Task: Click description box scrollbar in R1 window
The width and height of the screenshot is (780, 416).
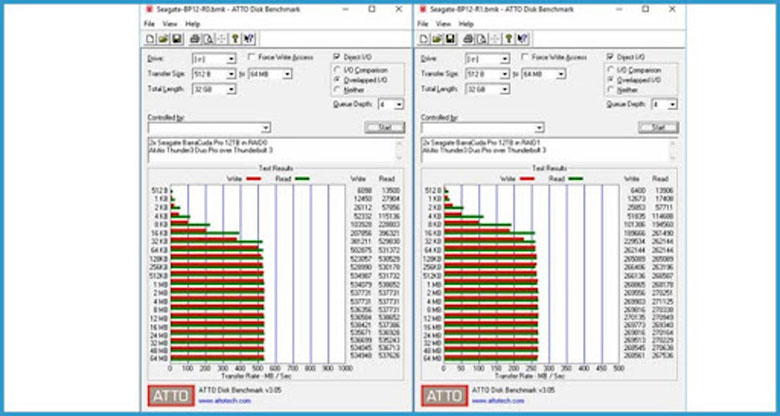Action: tap(673, 150)
